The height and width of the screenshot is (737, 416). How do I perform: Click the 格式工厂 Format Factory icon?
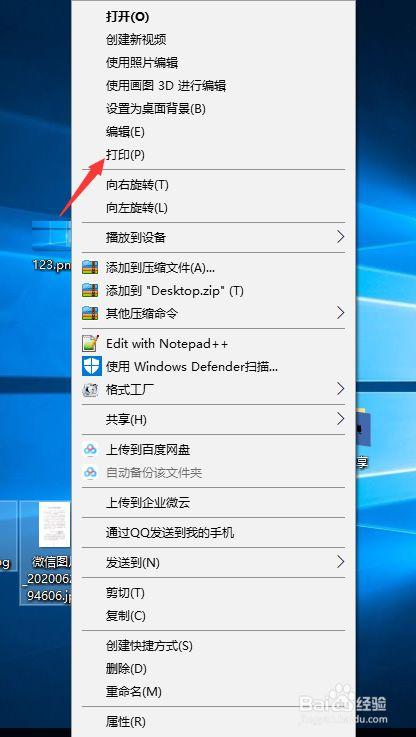pyautogui.click(x=90, y=390)
